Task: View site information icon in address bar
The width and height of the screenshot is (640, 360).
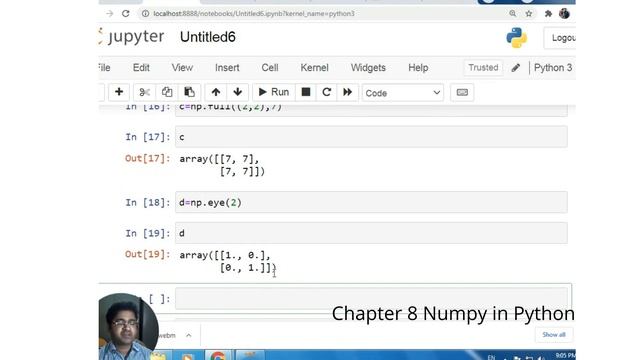Action: point(145,13)
